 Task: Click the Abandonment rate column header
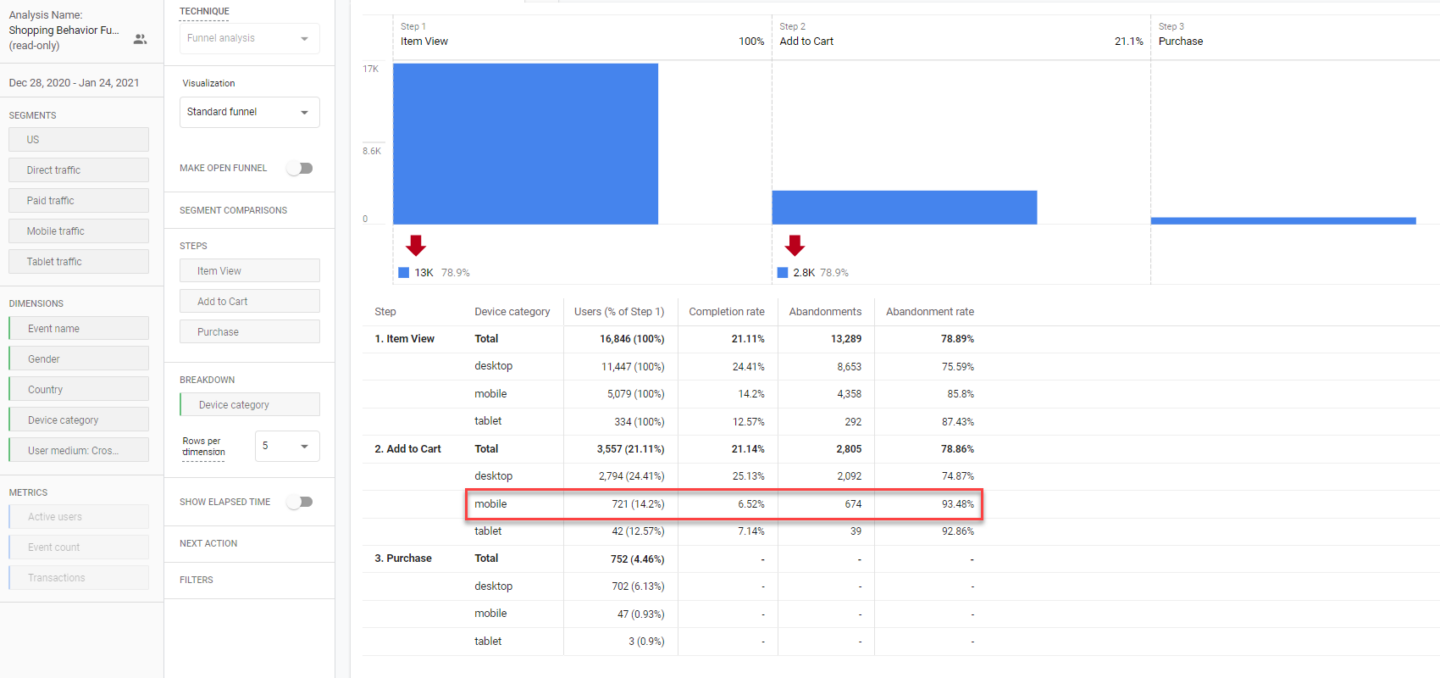929,312
